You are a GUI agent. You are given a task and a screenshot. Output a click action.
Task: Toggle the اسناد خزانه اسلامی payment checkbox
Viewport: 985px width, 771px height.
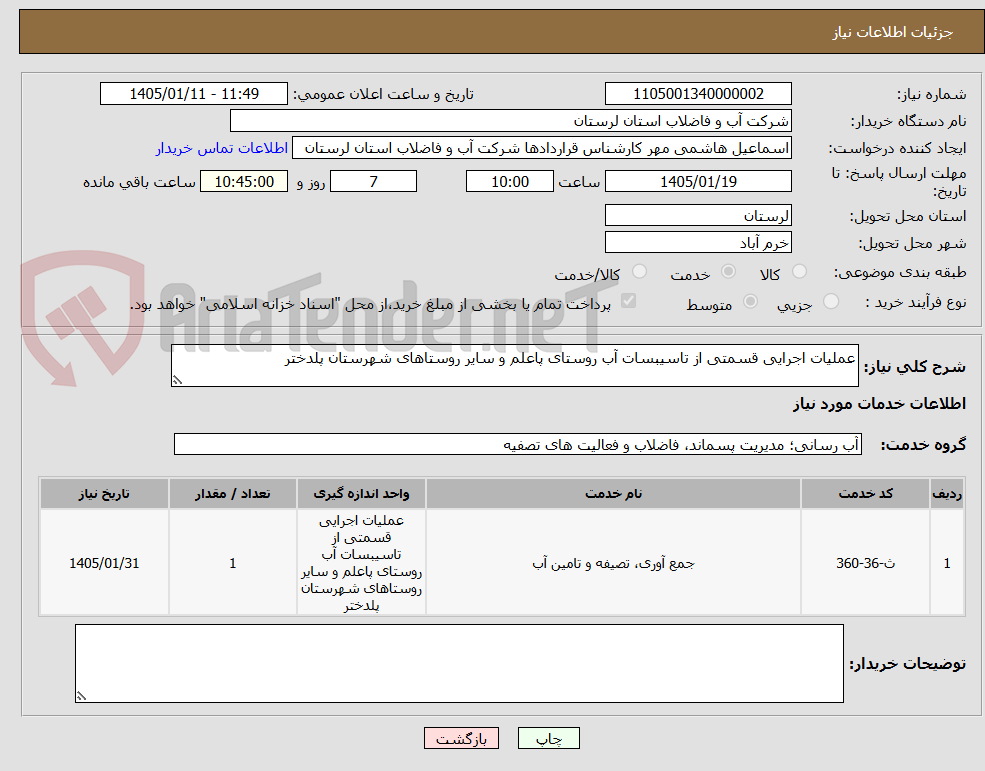tap(628, 302)
